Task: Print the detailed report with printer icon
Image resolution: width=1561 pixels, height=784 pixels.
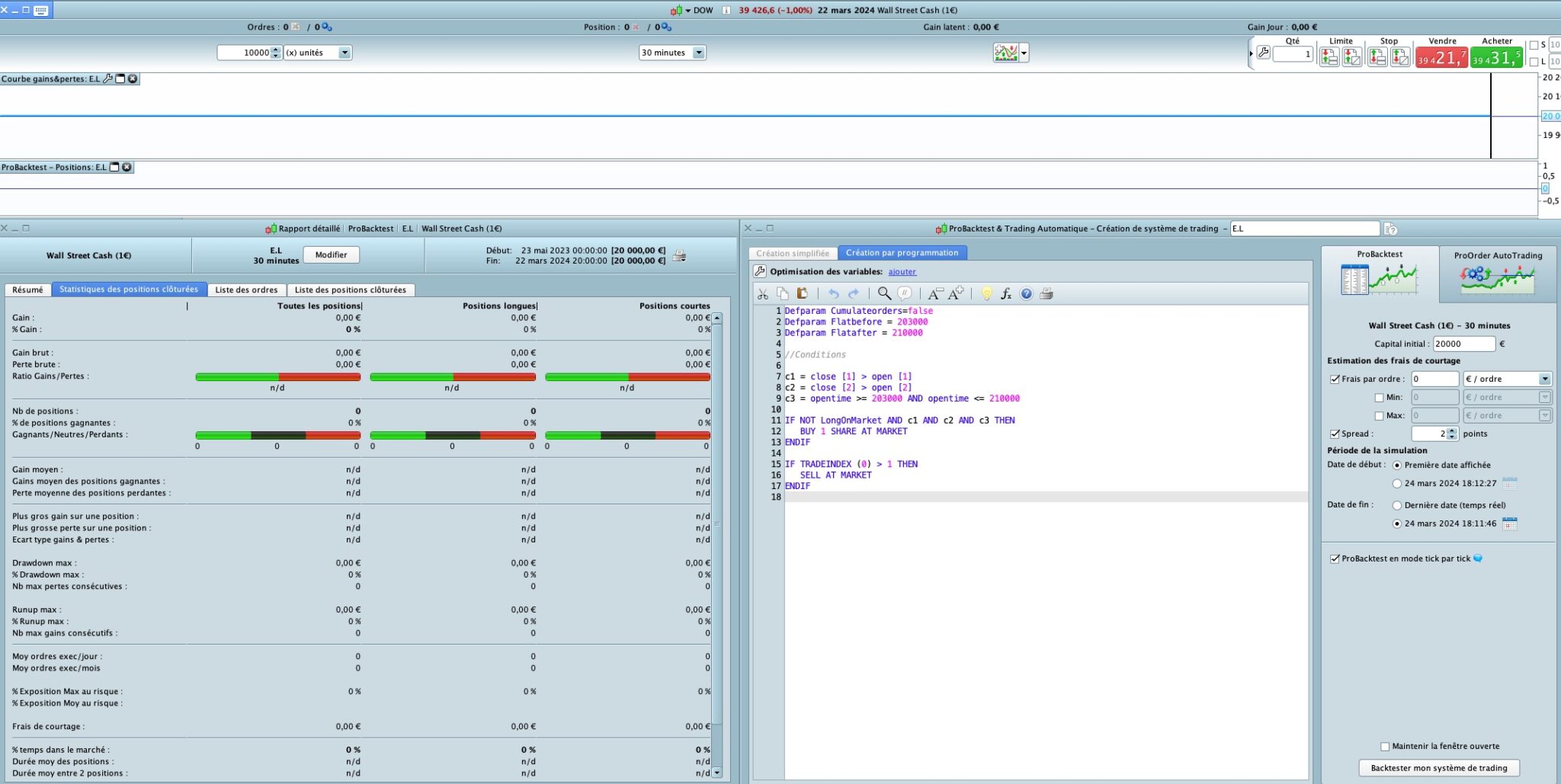Action: coord(679,256)
